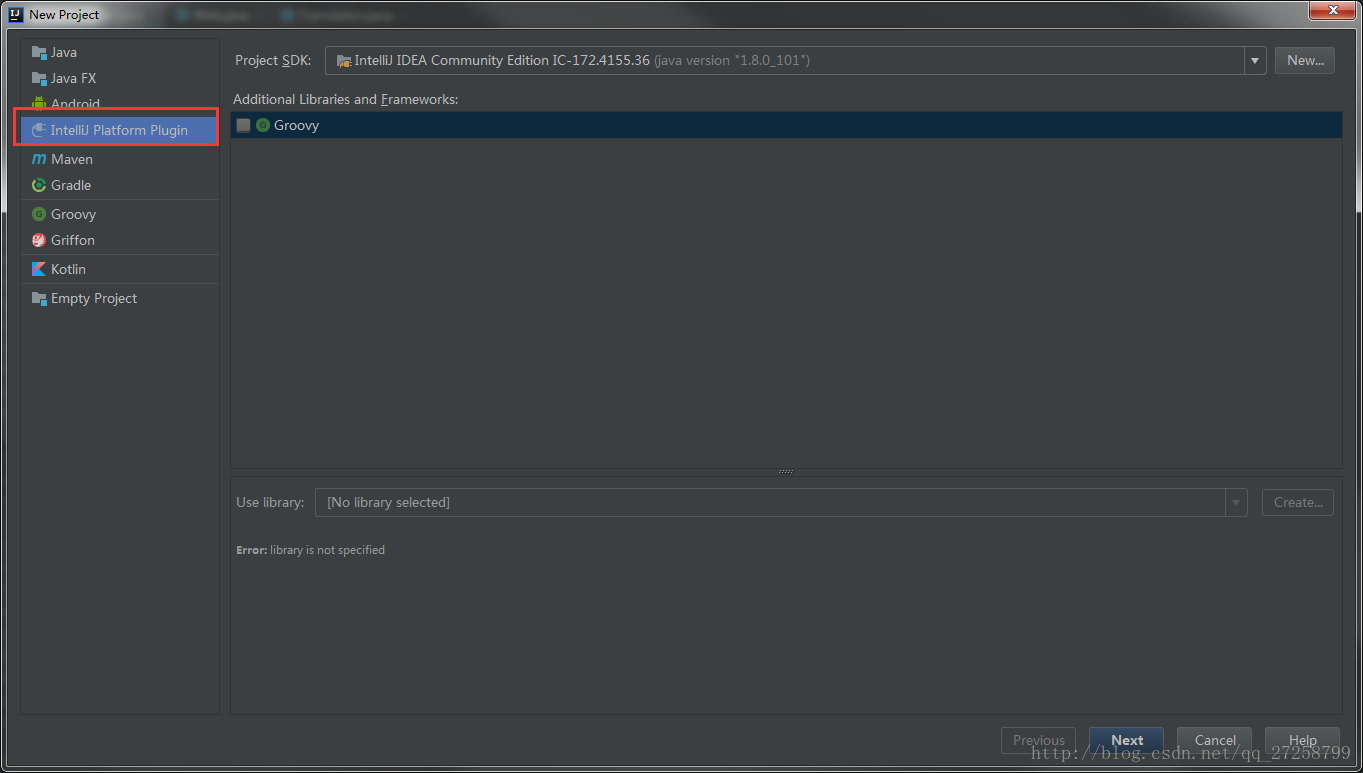
Task: Close the New Project dialog
Action: (1332, 9)
